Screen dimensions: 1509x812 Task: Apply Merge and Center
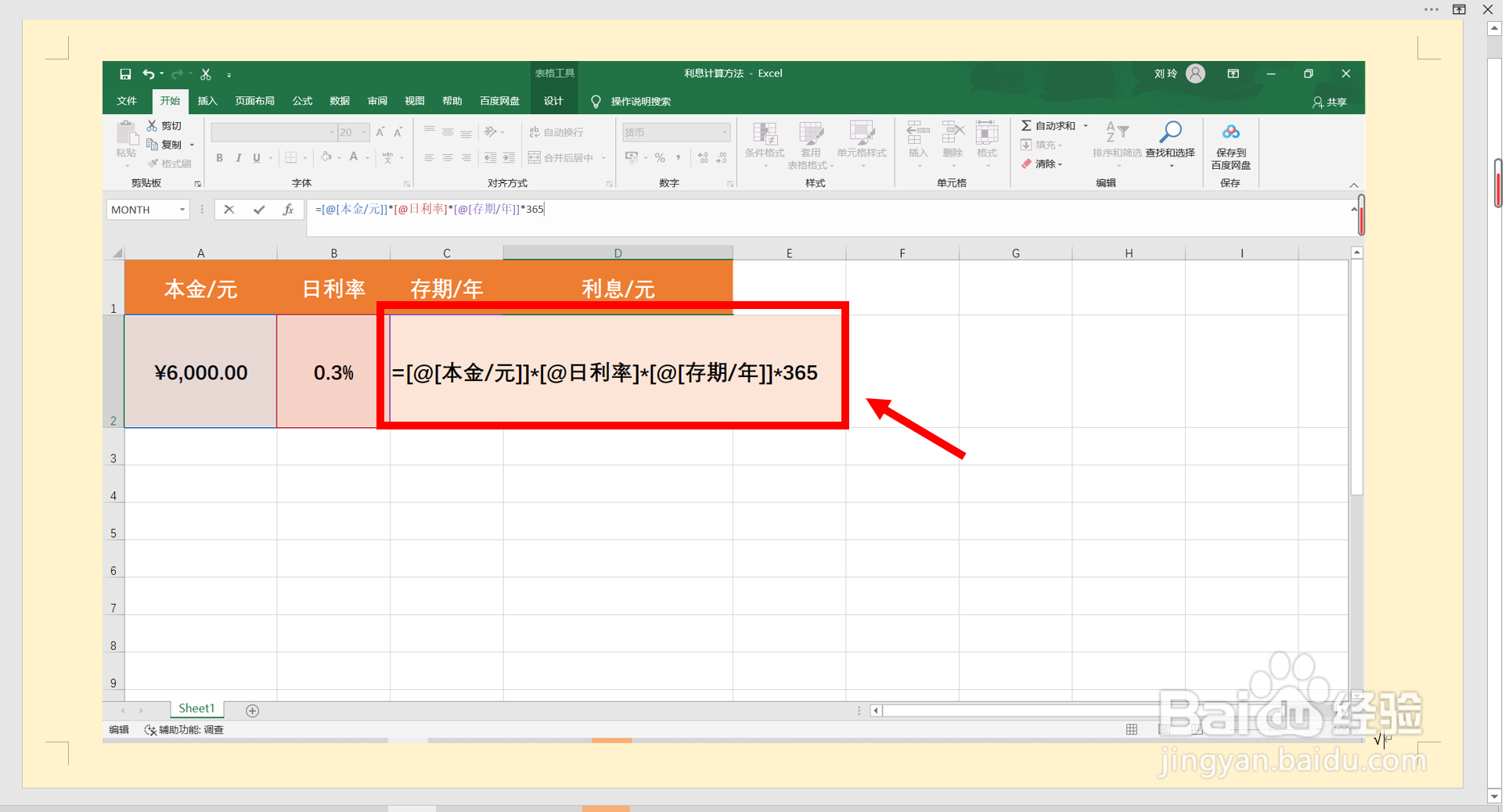point(562,157)
